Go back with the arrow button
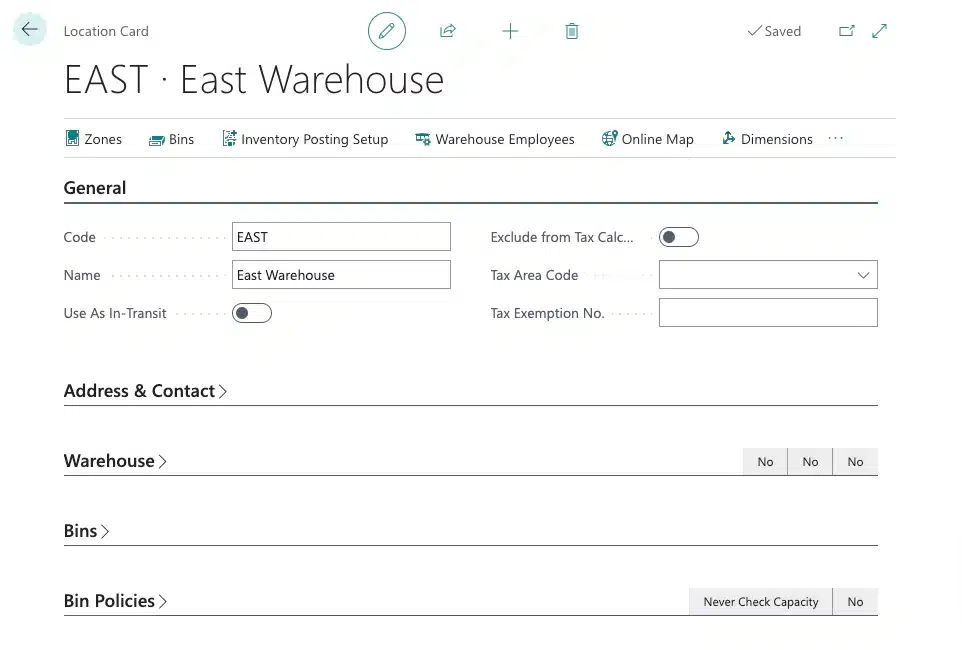This screenshot has height=650, width=962. [x=29, y=29]
